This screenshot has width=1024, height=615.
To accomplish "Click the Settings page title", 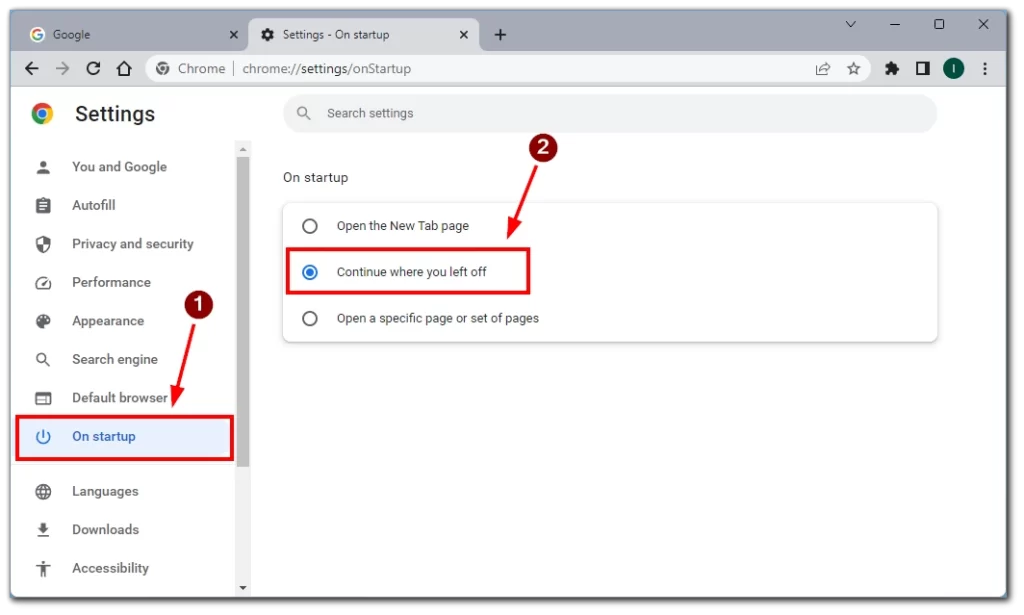I will click(x=115, y=114).
